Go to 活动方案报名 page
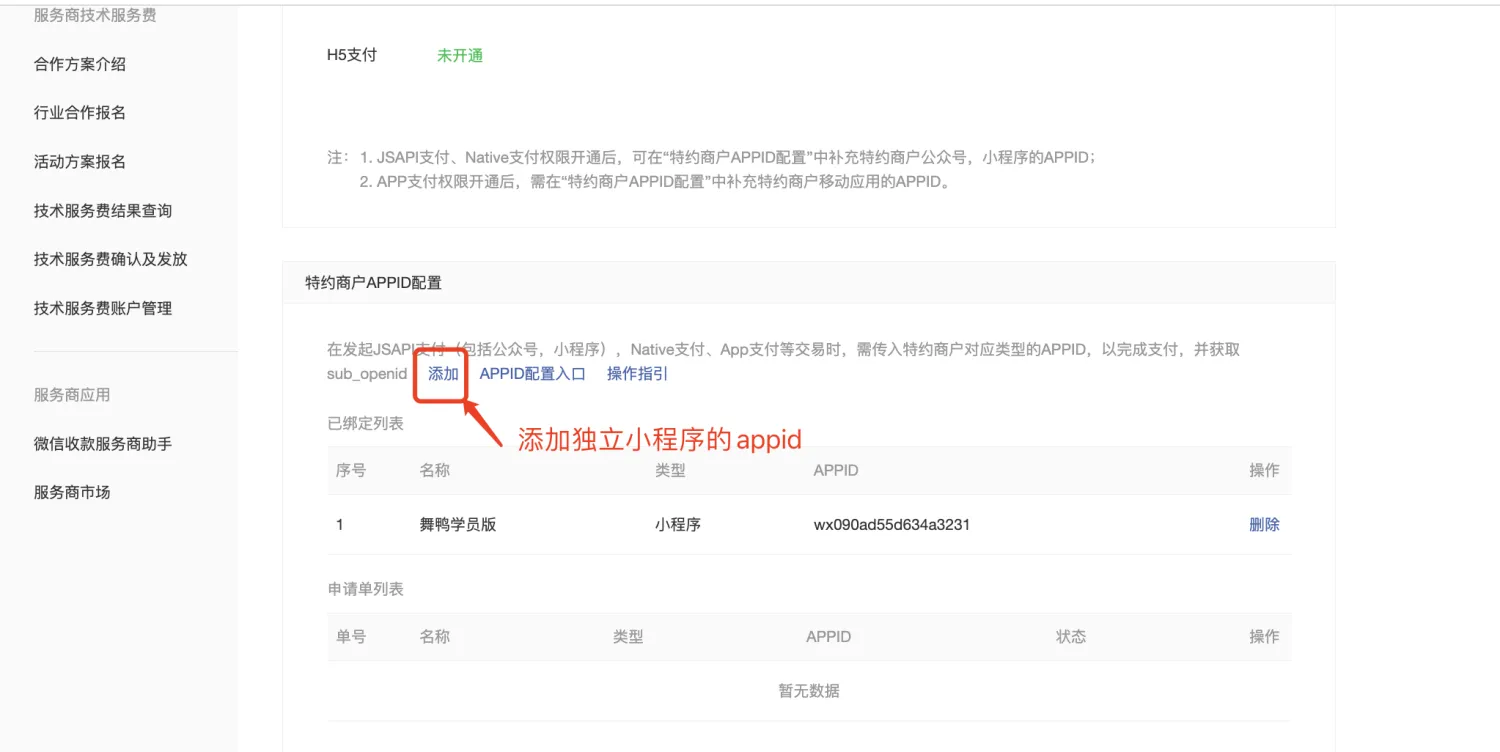 tap(80, 162)
